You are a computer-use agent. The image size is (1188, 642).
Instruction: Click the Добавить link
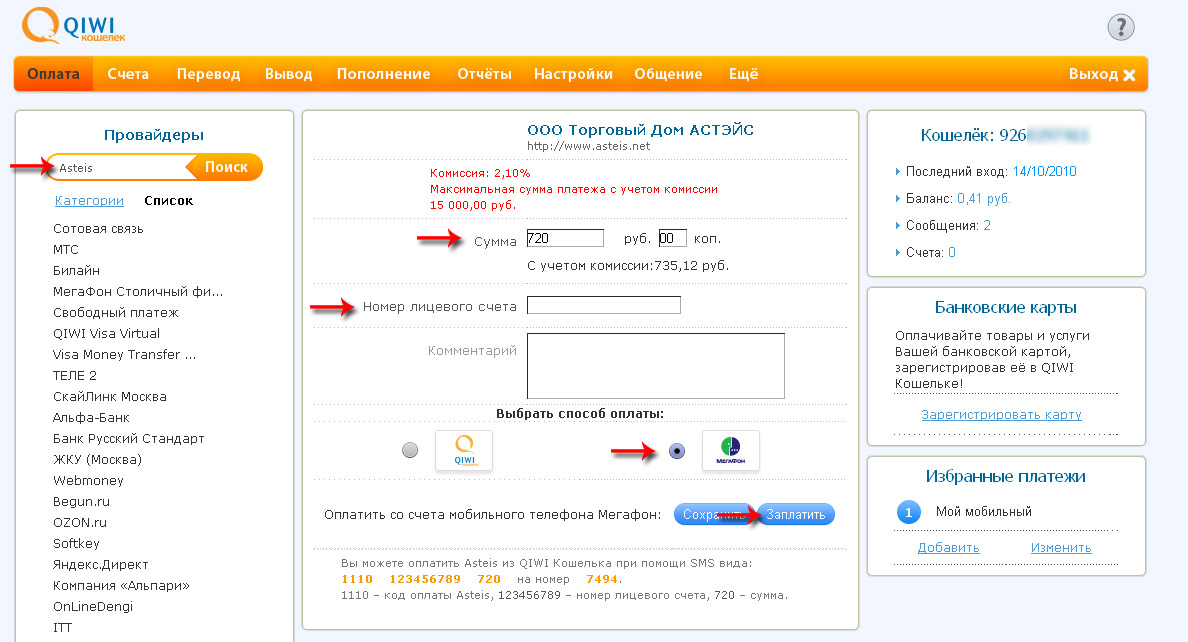948,547
